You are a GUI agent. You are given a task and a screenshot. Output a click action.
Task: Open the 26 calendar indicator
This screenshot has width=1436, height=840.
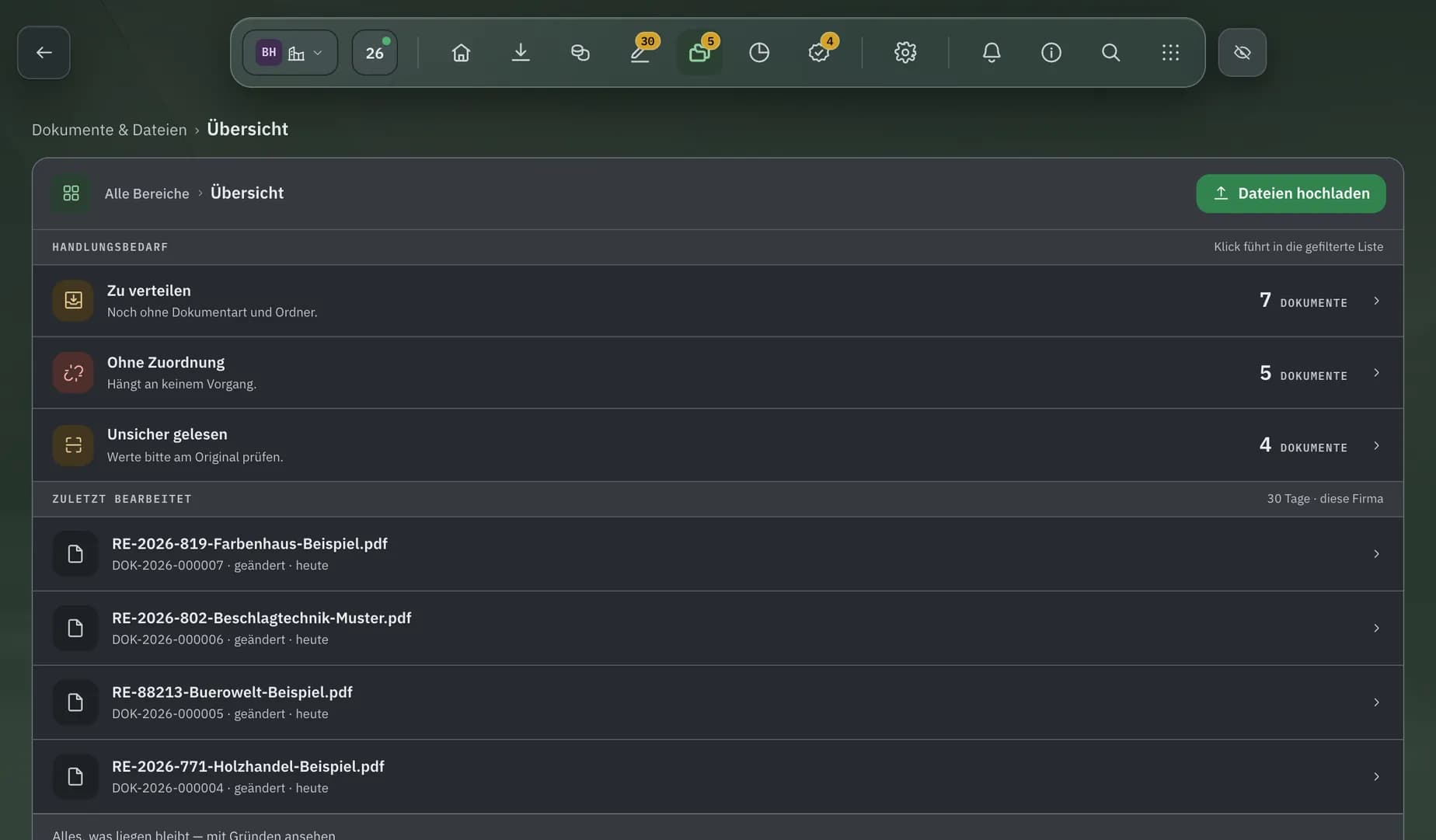click(x=375, y=52)
